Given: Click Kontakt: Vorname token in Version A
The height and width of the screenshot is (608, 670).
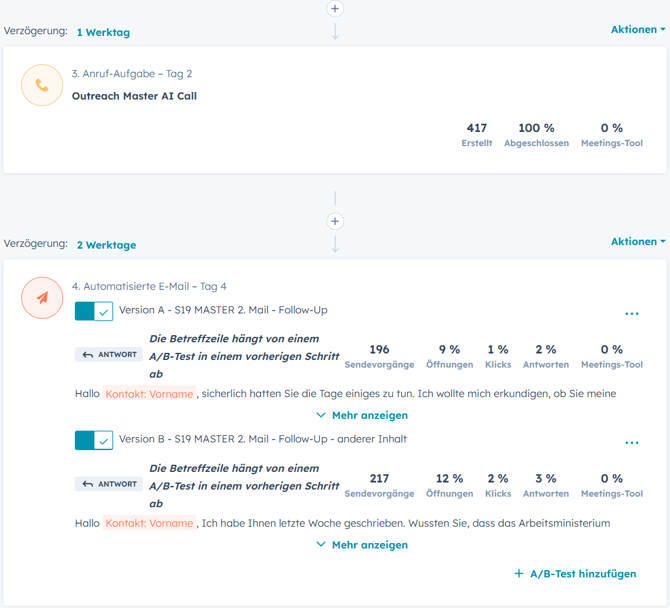Looking at the screenshot, I should click(149, 394).
